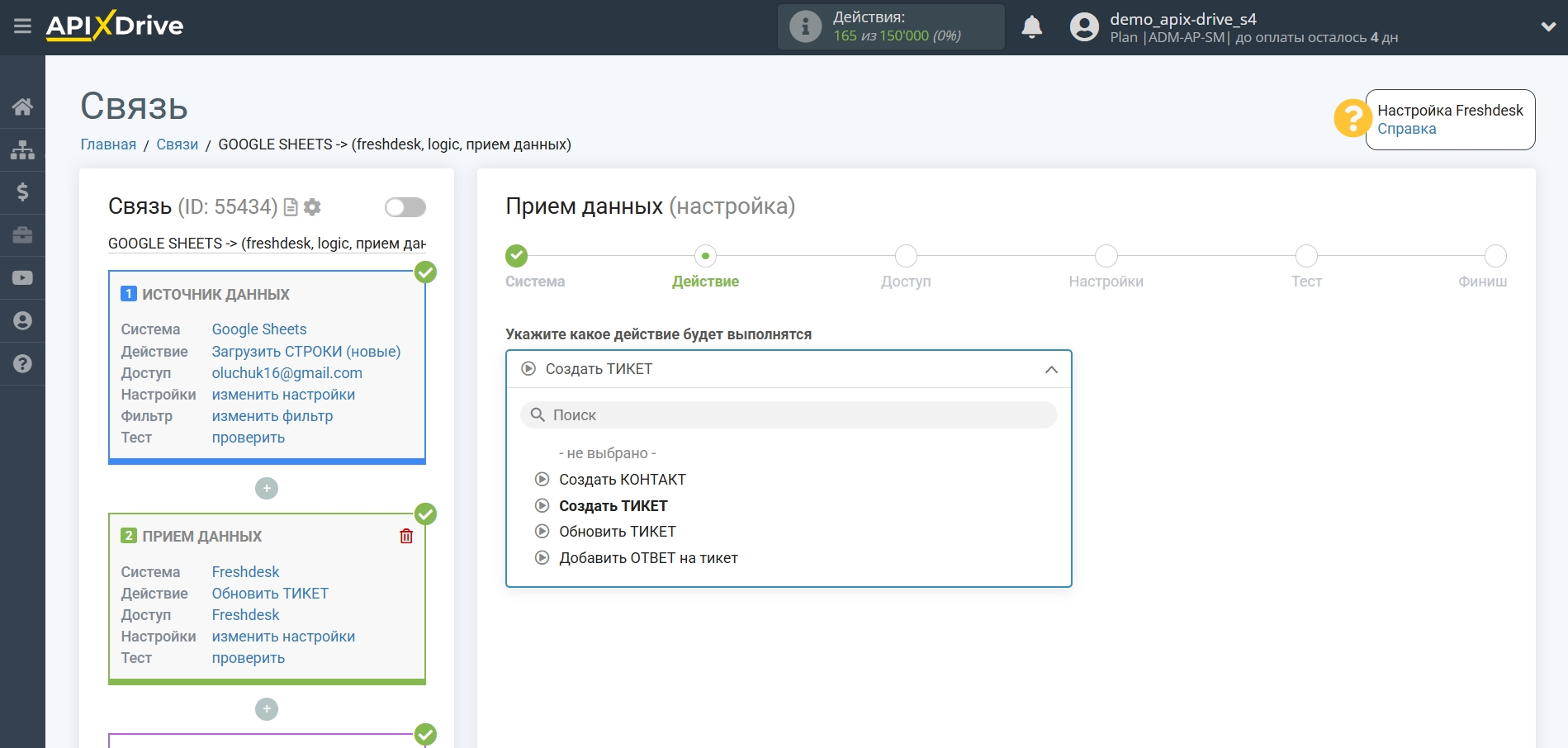Click the yellow question mark help icon

click(x=1352, y=119)
